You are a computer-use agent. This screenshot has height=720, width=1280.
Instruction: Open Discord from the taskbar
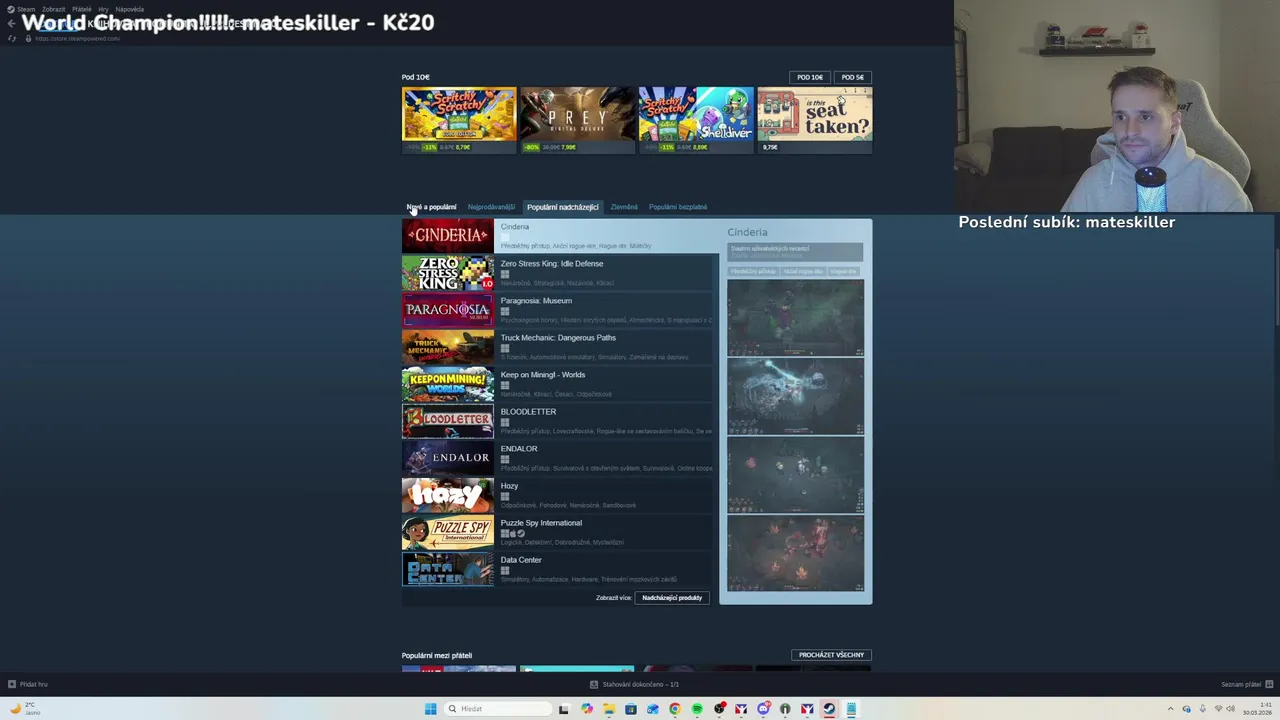point(763,709)
